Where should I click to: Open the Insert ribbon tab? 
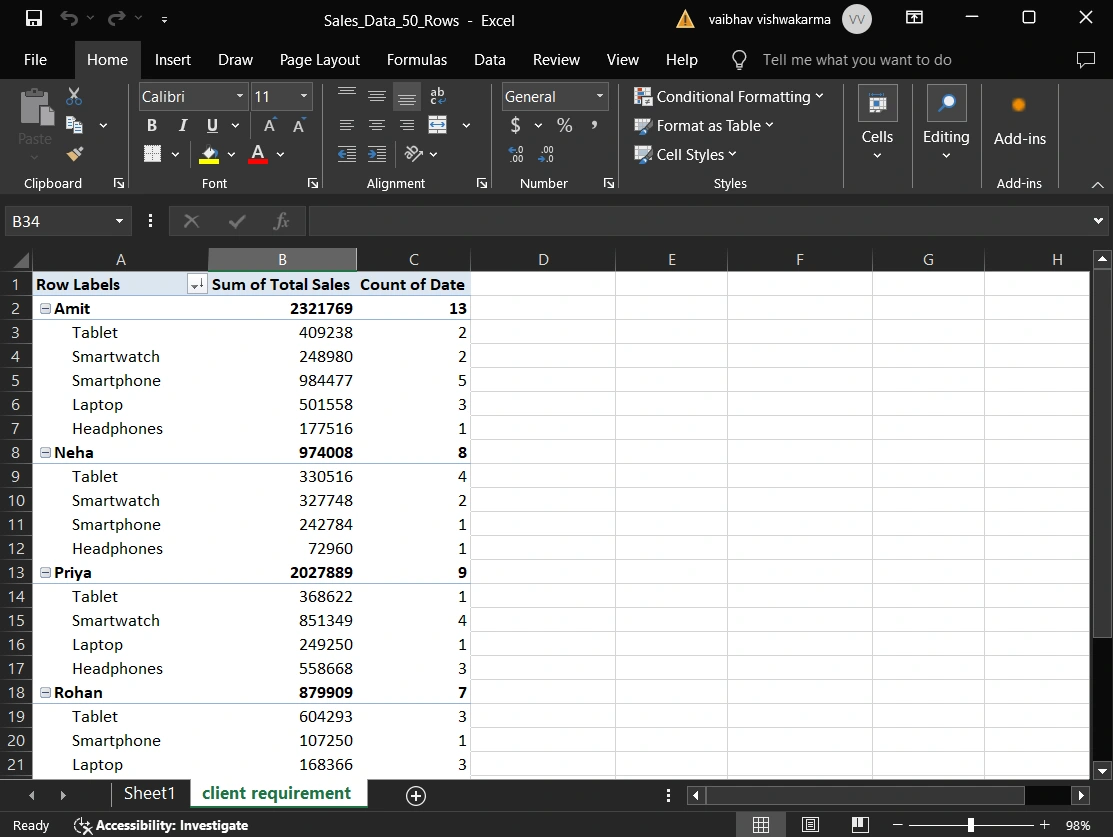(x=172, y=60)
